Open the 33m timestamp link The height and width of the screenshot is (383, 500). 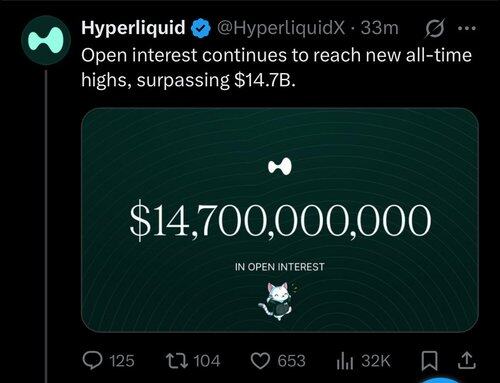pos(380,28)
